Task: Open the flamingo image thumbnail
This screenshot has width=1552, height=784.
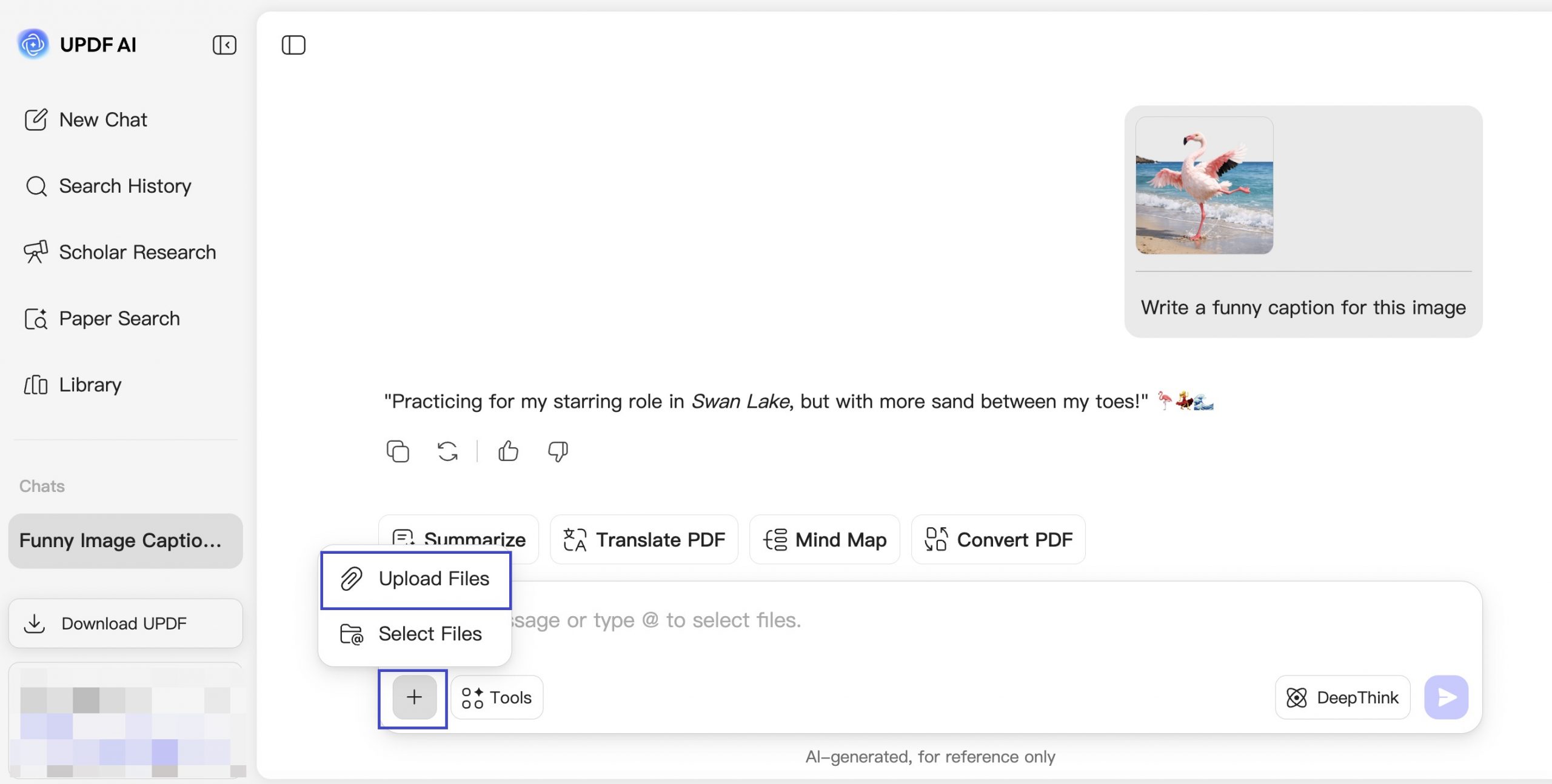Action: tap(1204, 185)
